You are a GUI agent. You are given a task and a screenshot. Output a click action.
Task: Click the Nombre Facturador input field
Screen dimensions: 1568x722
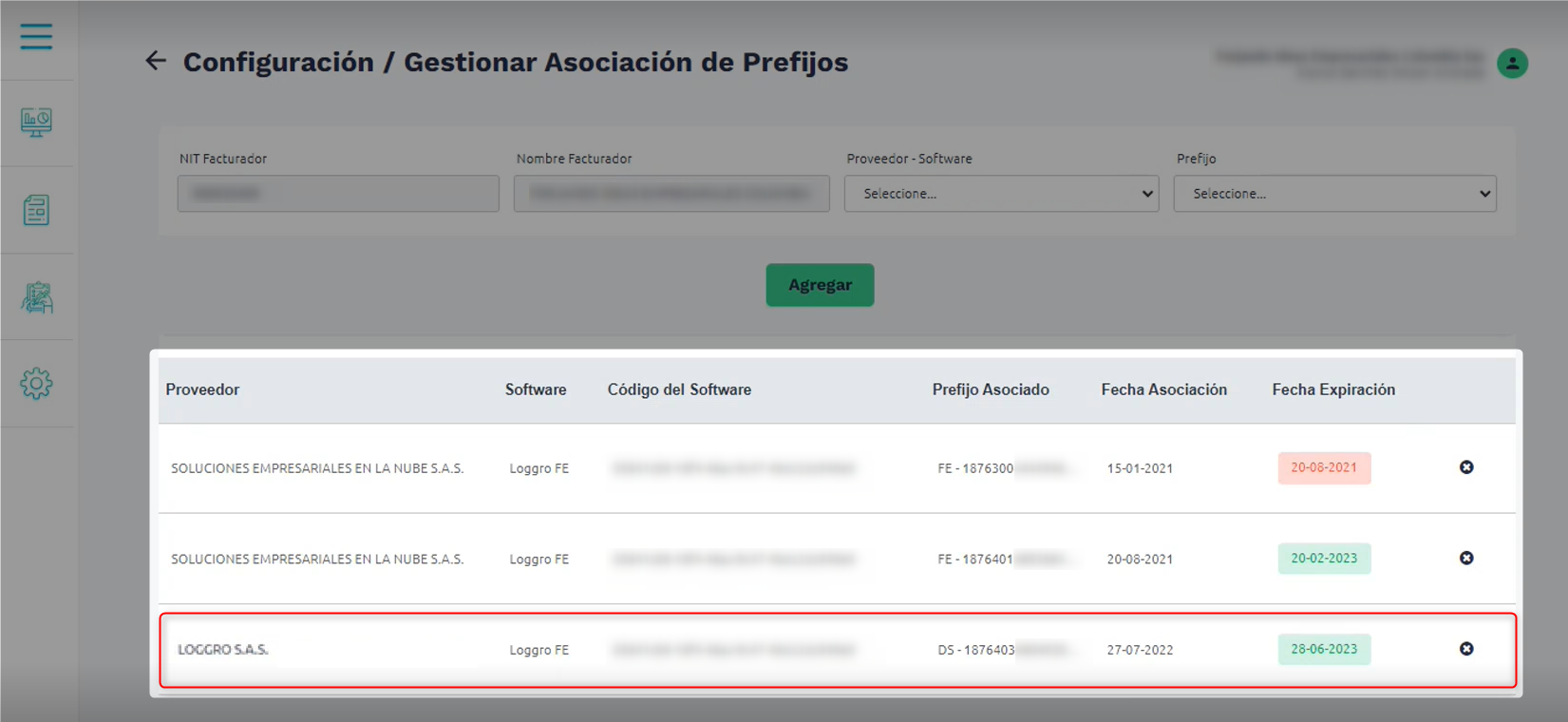[671, 194]
